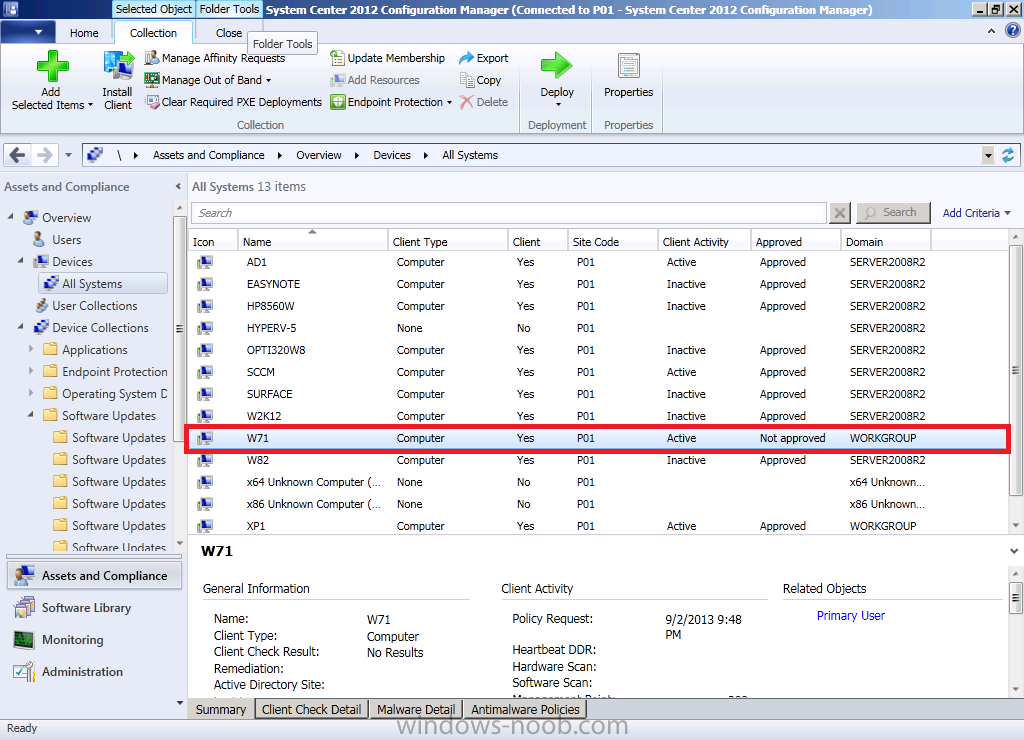Click Clear Required PXE Deployments
Screen dimensions: 1024x740
pos(234,102)
